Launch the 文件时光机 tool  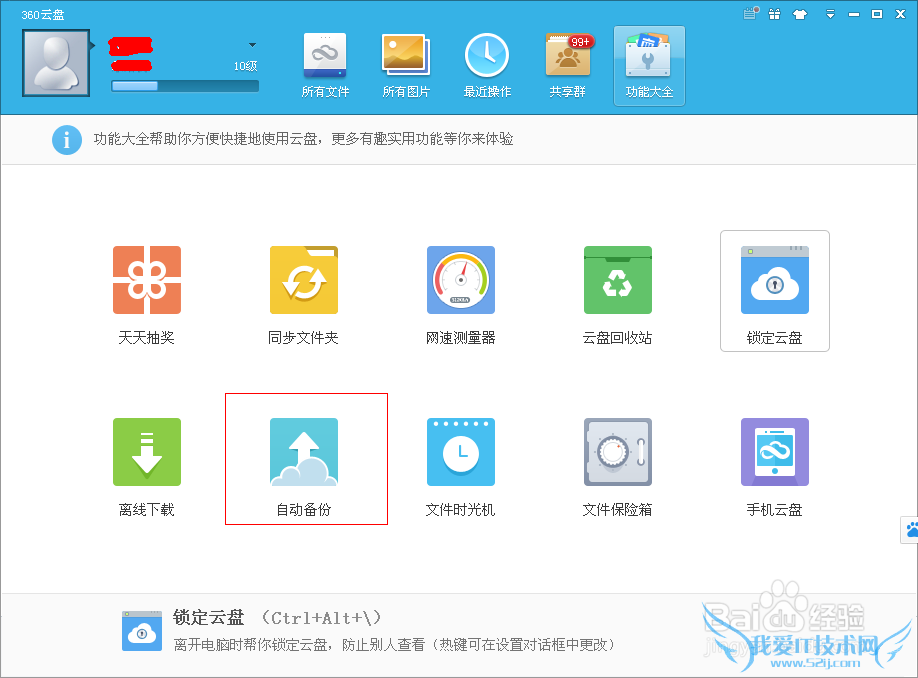[x=461, y=467]
